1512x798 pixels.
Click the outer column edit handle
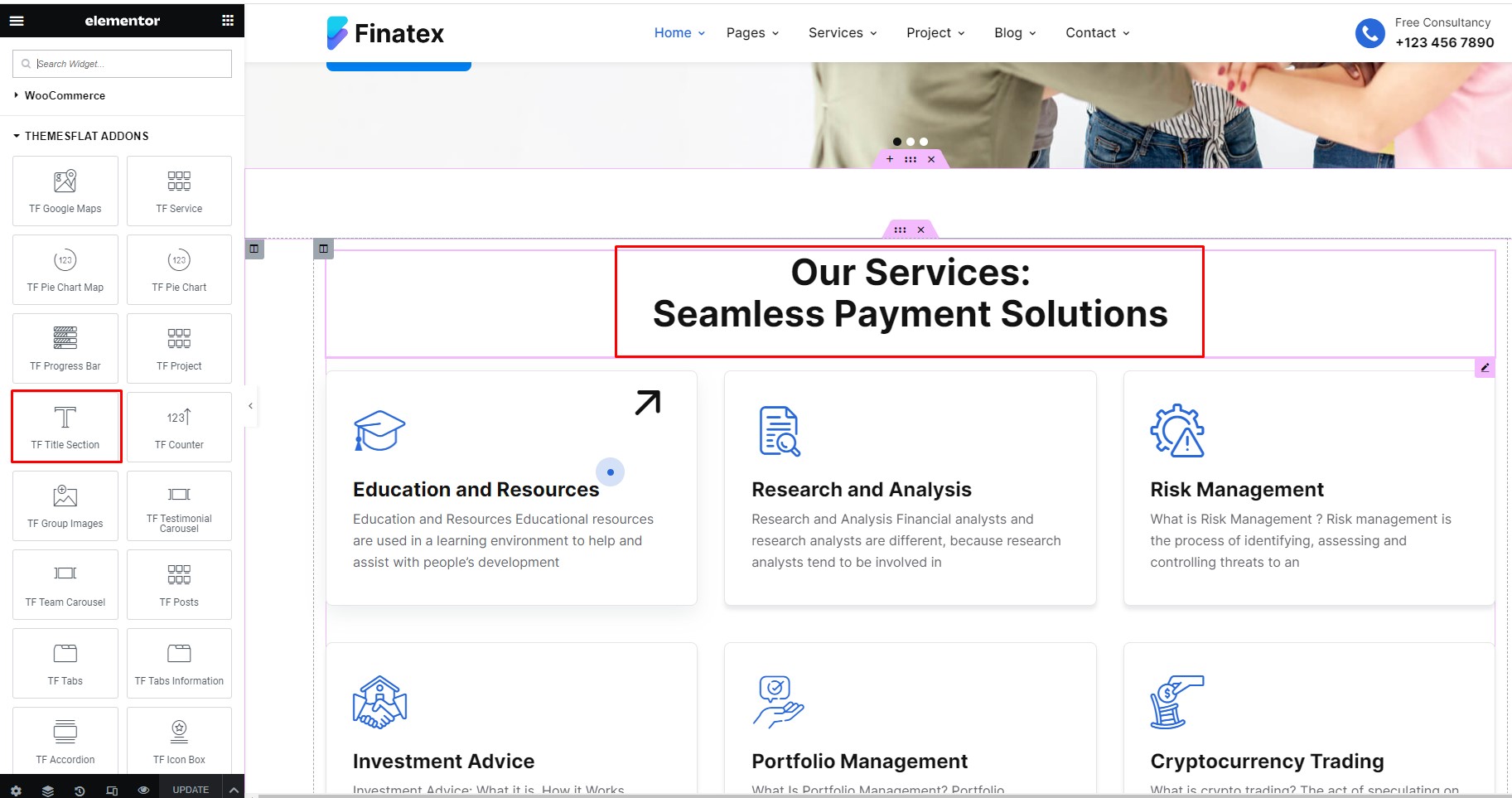pyautogui.click(x=254, y=249)
